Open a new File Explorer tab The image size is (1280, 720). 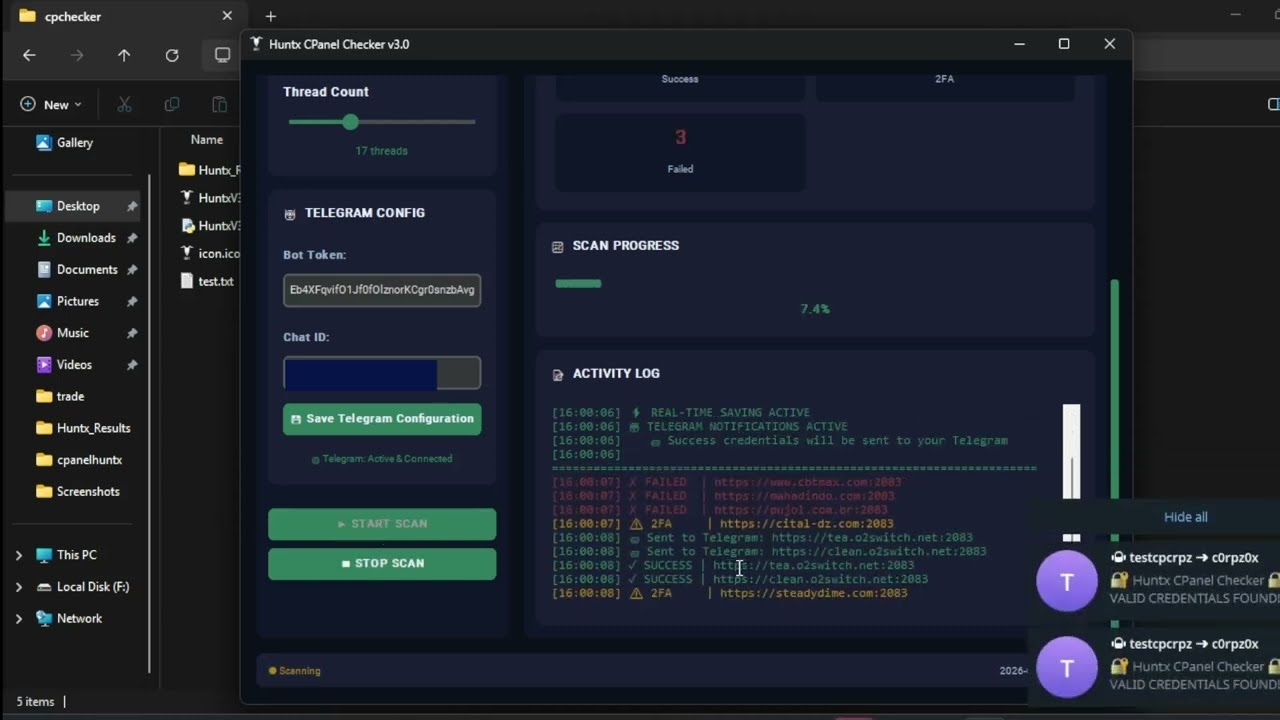[270, 16]
